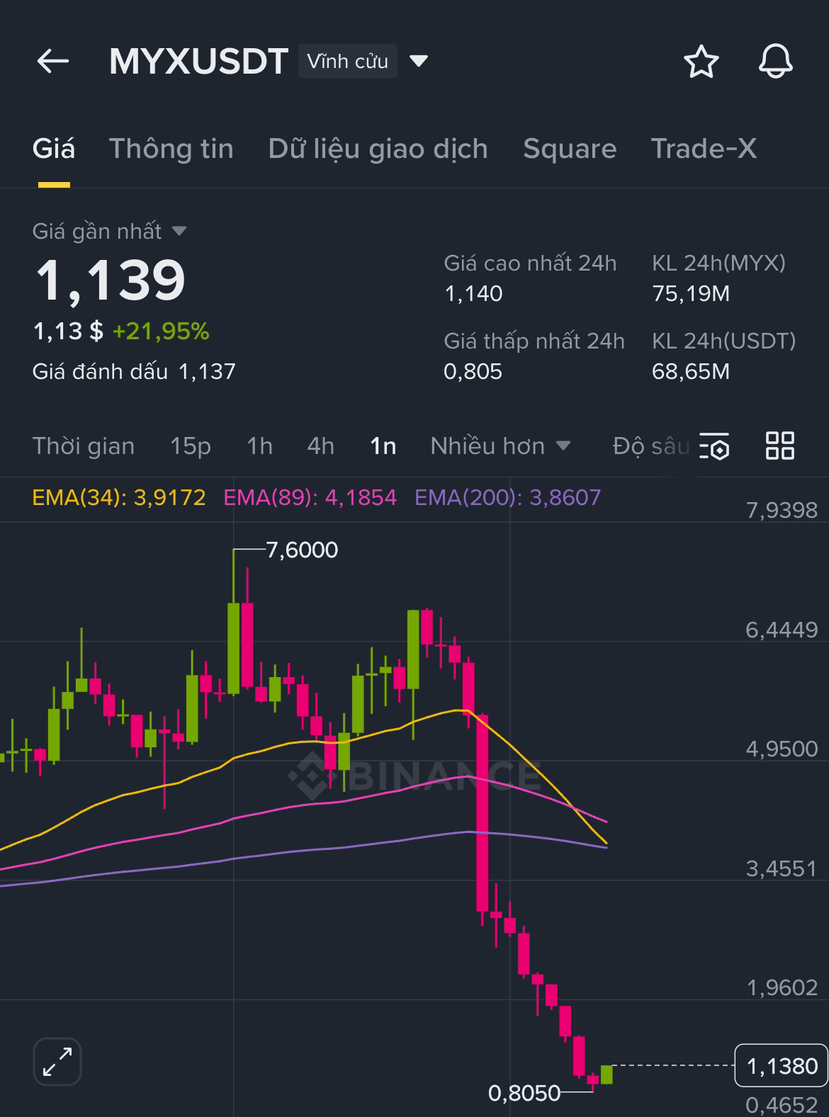Tap the 1,9602 price axis label
The width and height of the screenshot is (829, 1117).
(x=782, y=988)
